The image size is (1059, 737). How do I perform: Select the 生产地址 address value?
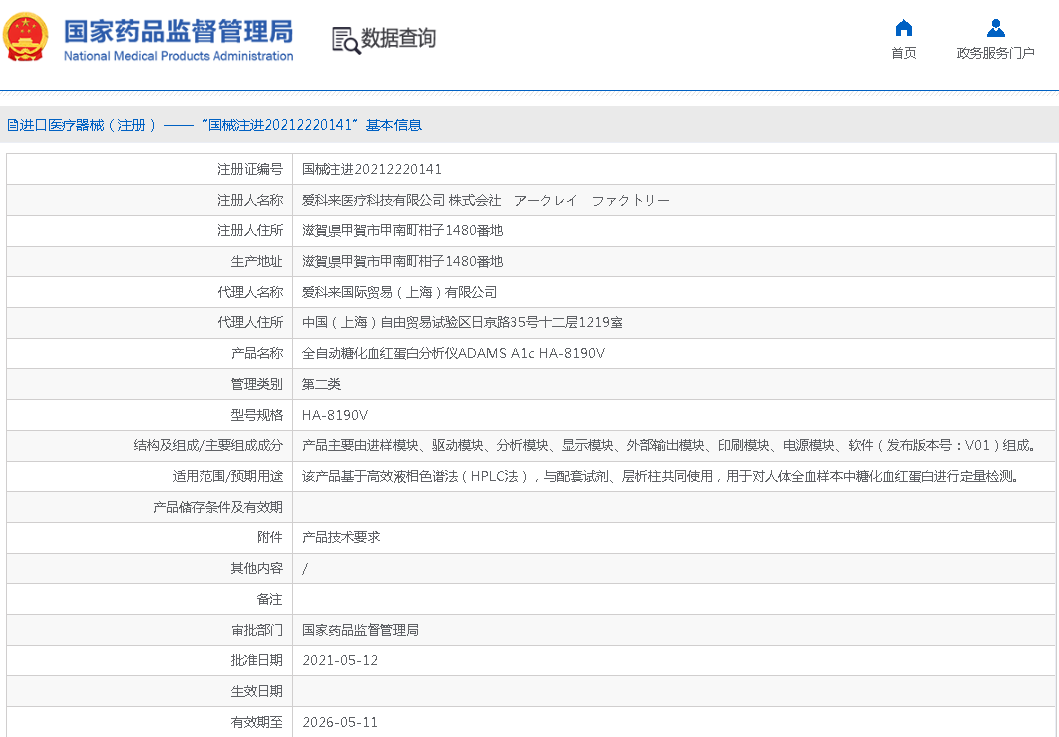point(403,261)
